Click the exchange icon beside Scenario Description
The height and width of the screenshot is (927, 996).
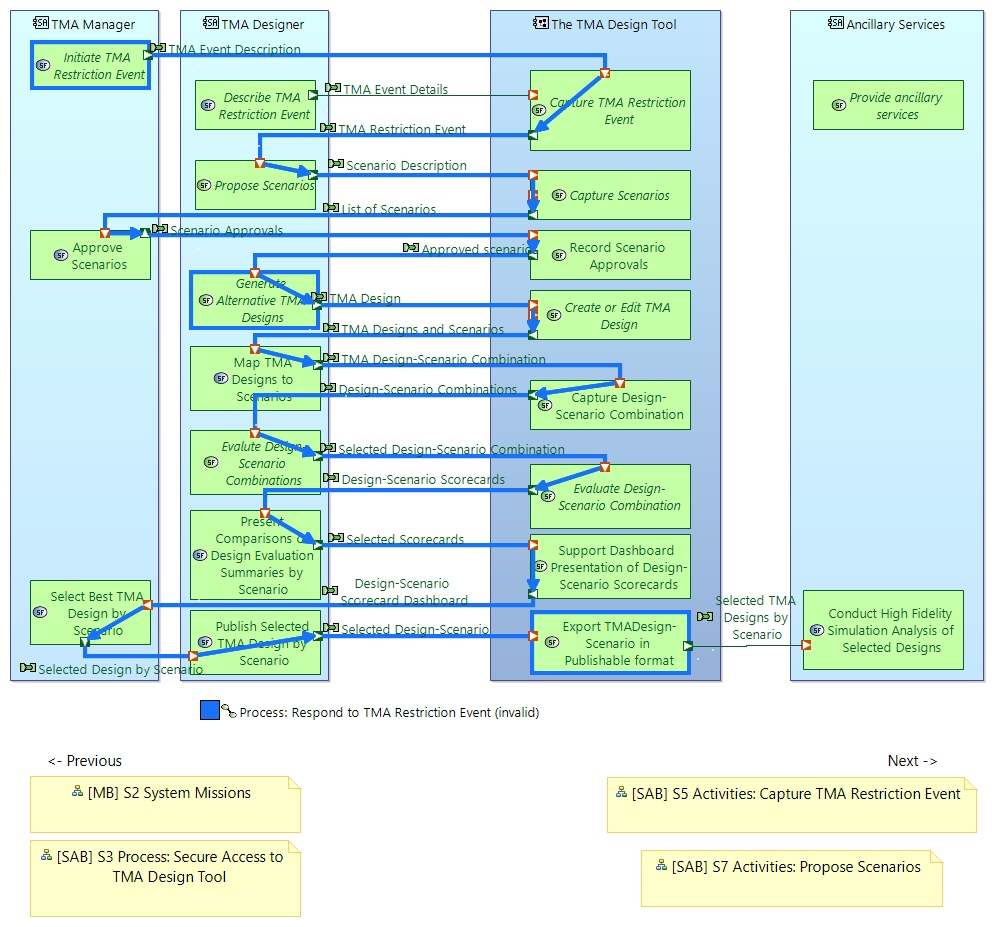pos(336,164)
